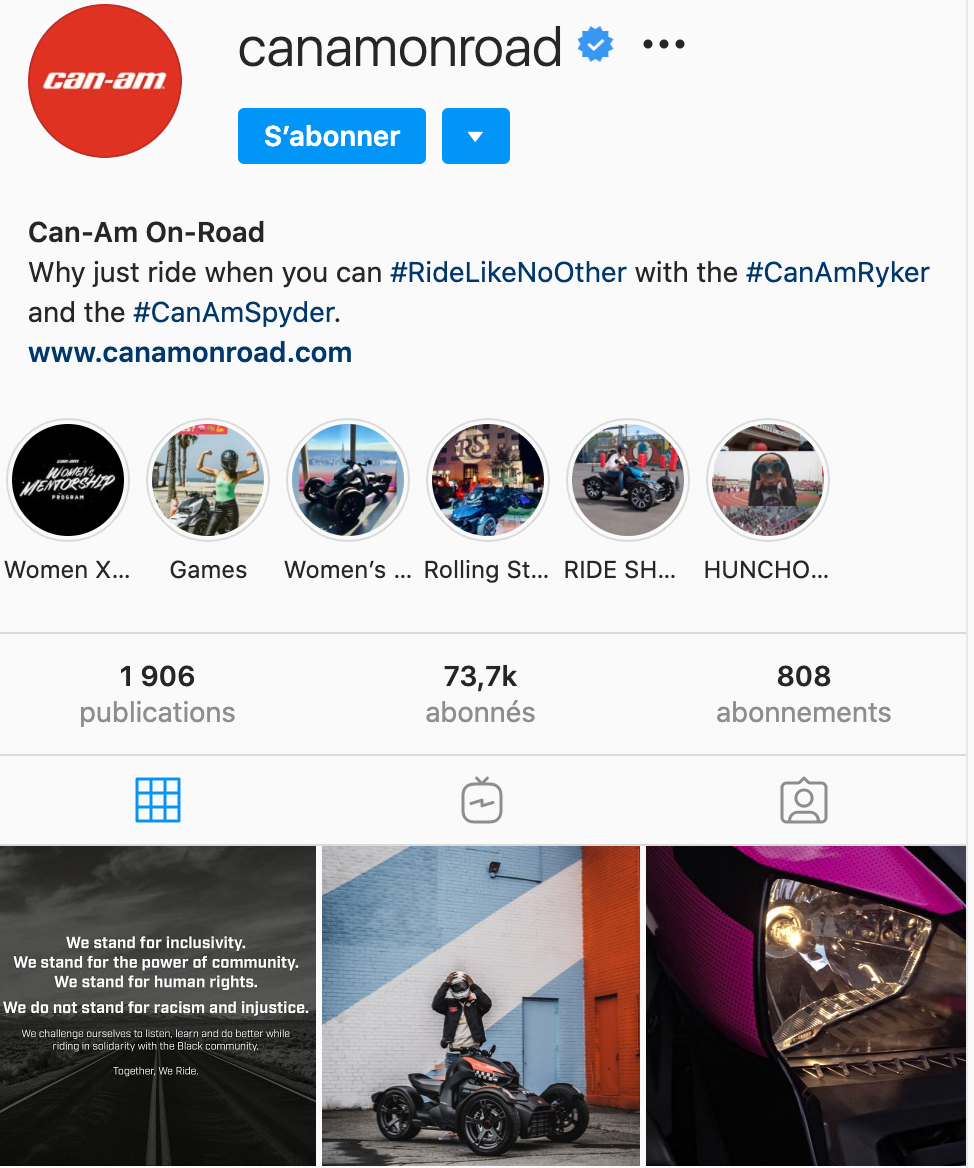Open the #CanAmRyker hashtag
This screenshot has height=1168, width=974.
(x=838, y=273)
